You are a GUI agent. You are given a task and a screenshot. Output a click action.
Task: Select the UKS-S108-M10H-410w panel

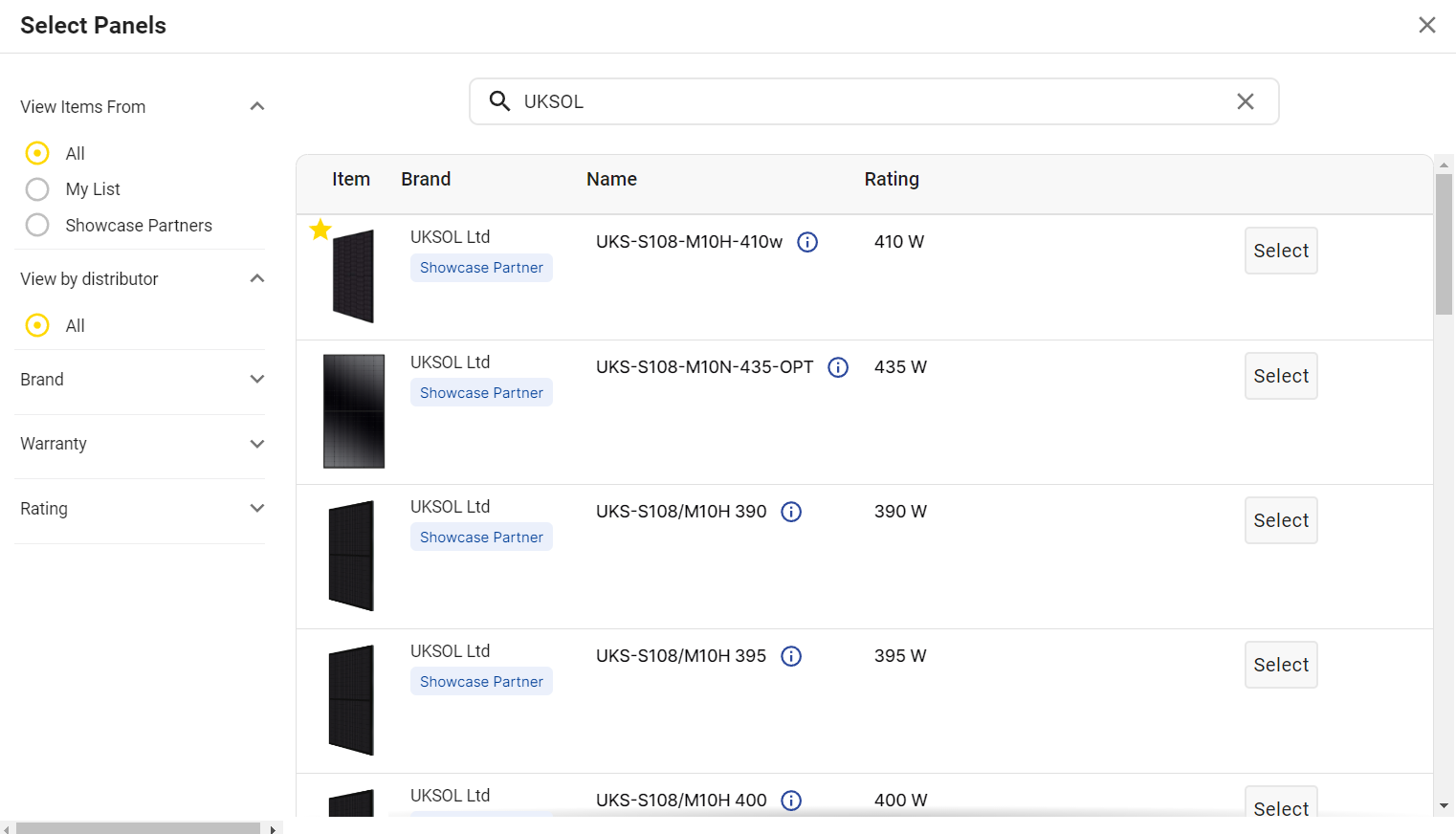1281,251
